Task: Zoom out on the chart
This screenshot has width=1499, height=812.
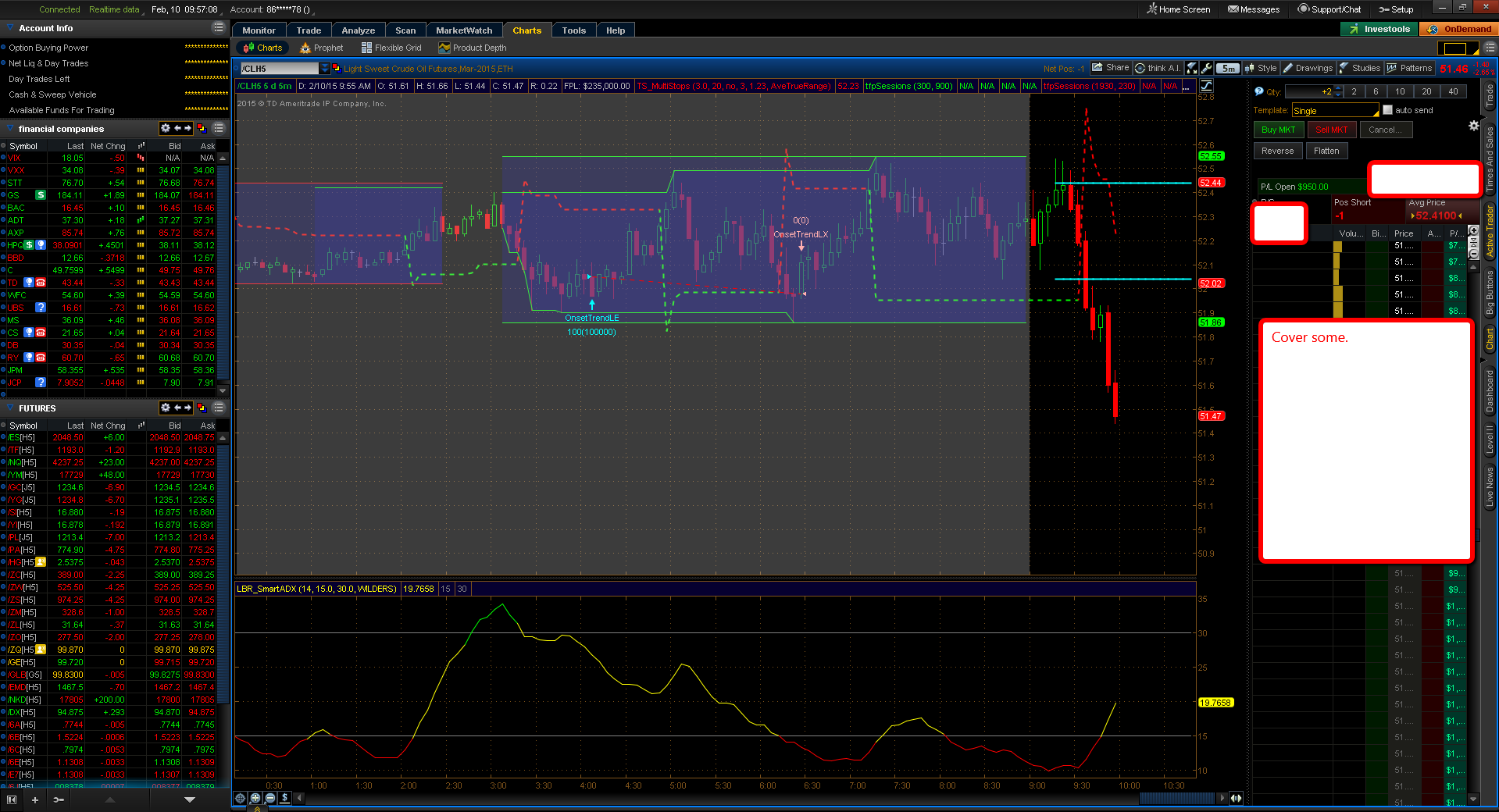Action: pos(270,798)
